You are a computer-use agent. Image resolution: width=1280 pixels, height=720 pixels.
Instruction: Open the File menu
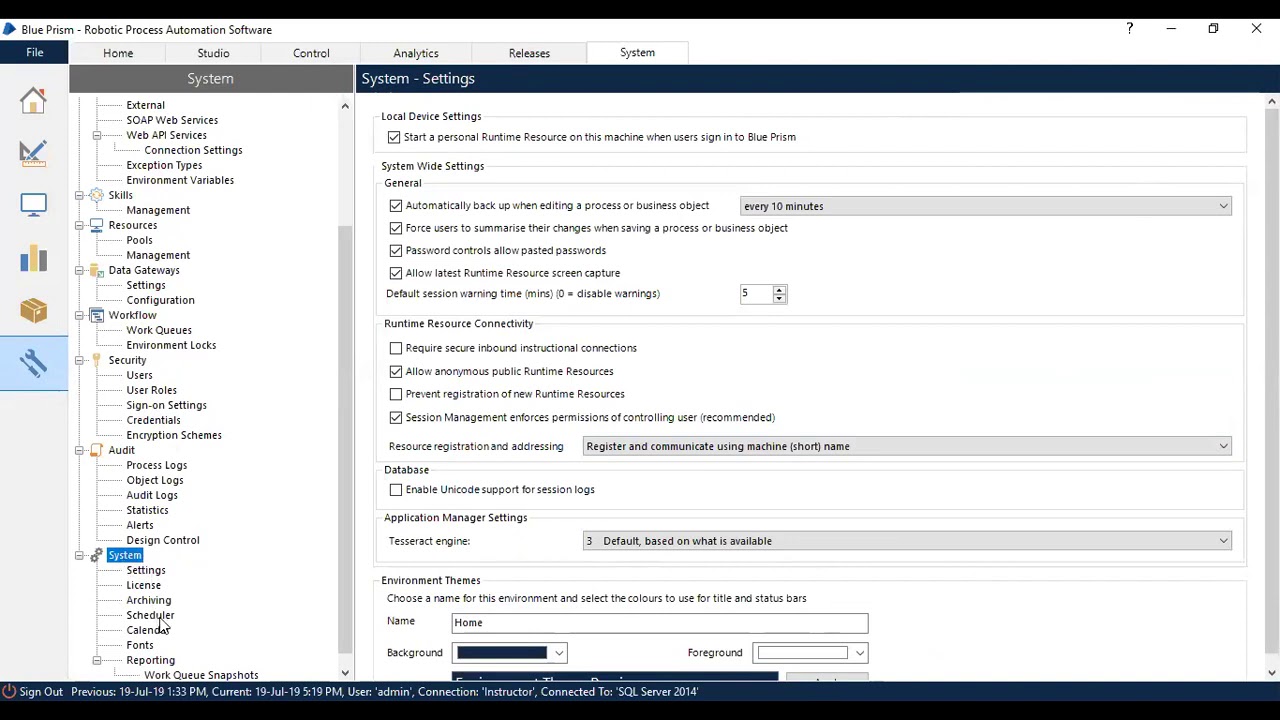pyautogui.click(x=35, y=52)
